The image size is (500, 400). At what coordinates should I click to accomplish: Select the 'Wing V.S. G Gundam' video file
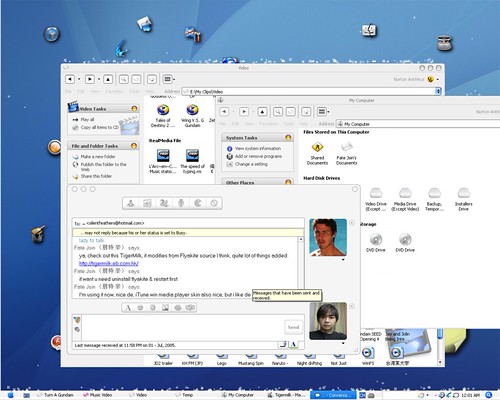click(192, 115)
